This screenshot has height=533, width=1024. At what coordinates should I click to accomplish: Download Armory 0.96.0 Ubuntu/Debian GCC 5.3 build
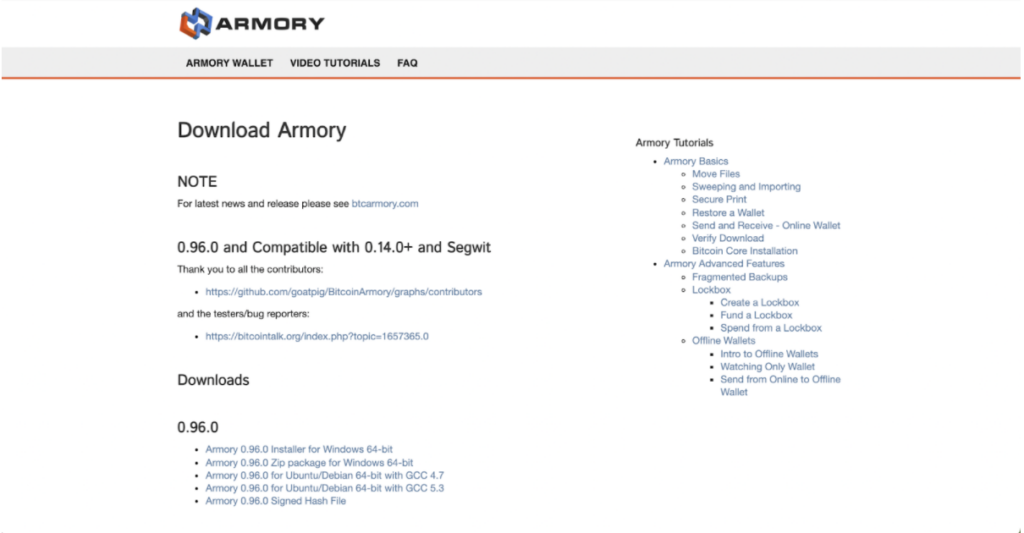[325, 488]
